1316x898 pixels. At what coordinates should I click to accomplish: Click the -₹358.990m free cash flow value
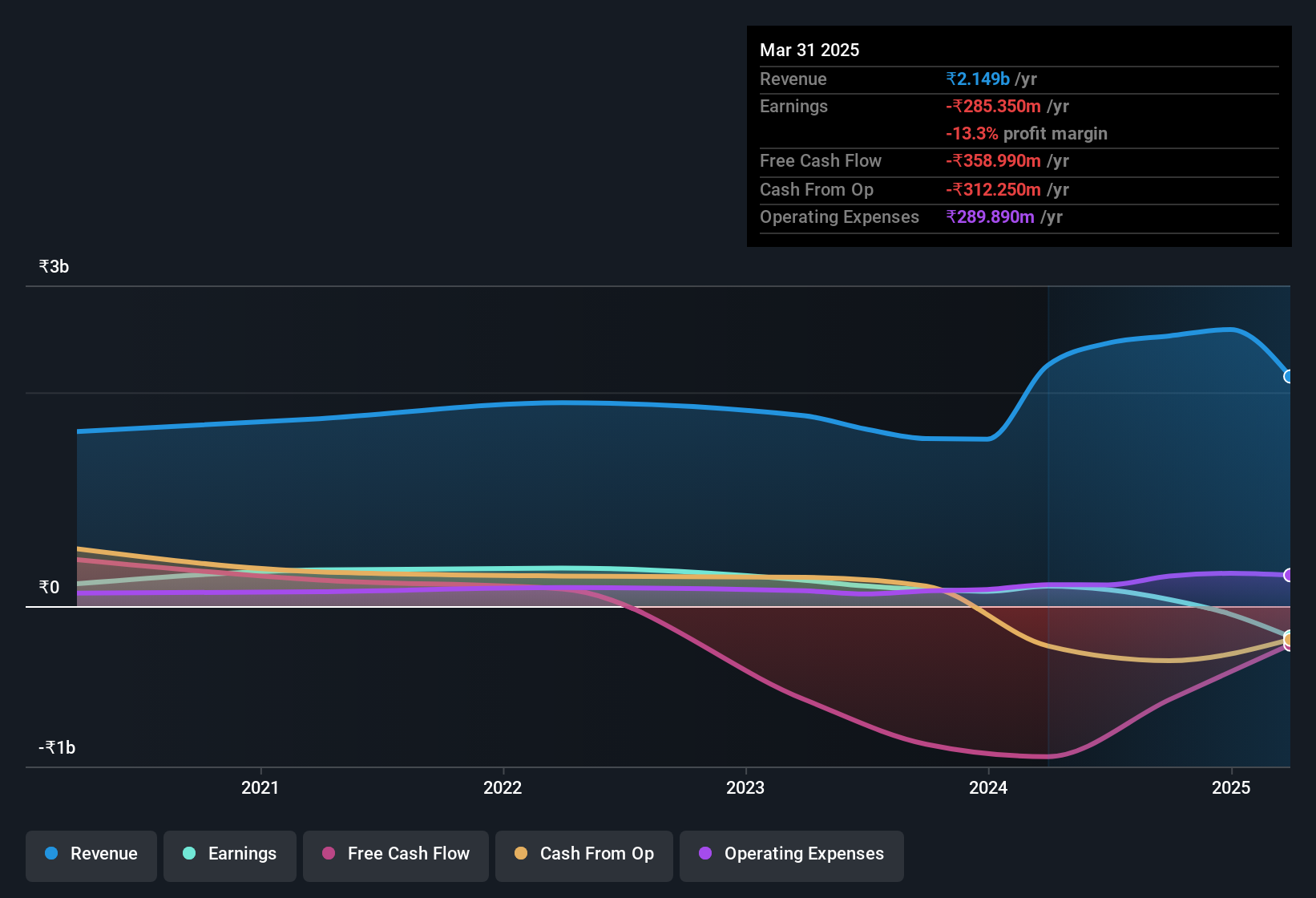(994, 160)
